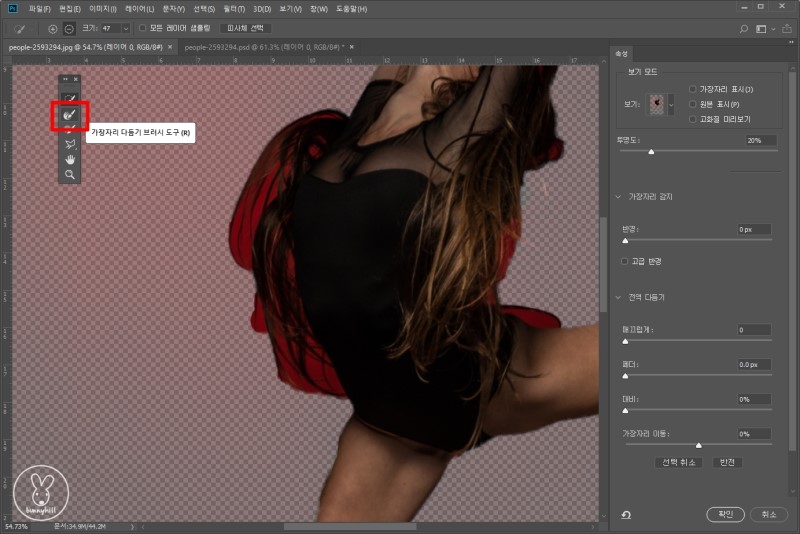Click the 투명도 transparency slider handle
The image size is (800, 534).
coord(651,152)
